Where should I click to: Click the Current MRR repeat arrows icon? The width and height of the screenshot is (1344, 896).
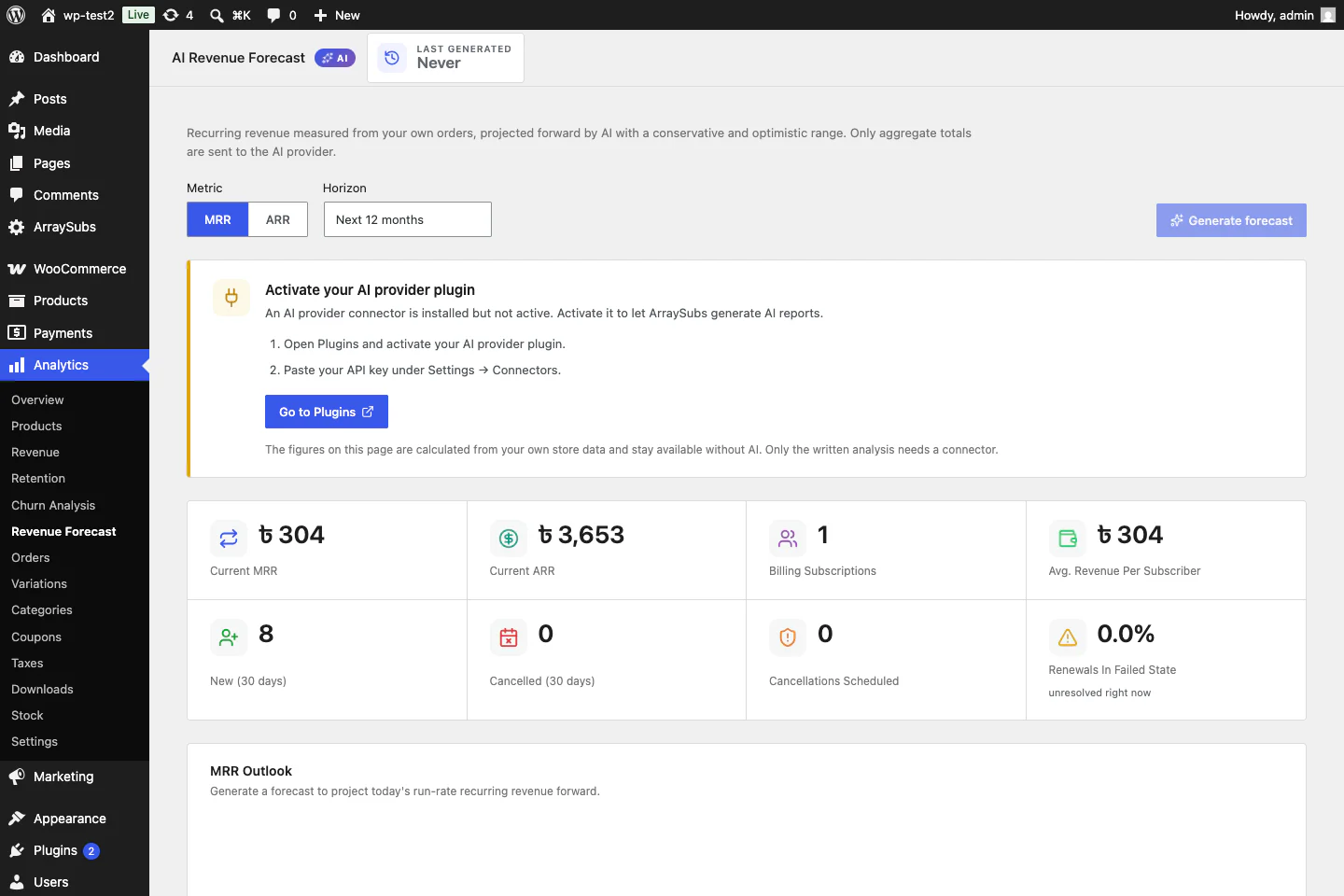(x=229, y=539)
